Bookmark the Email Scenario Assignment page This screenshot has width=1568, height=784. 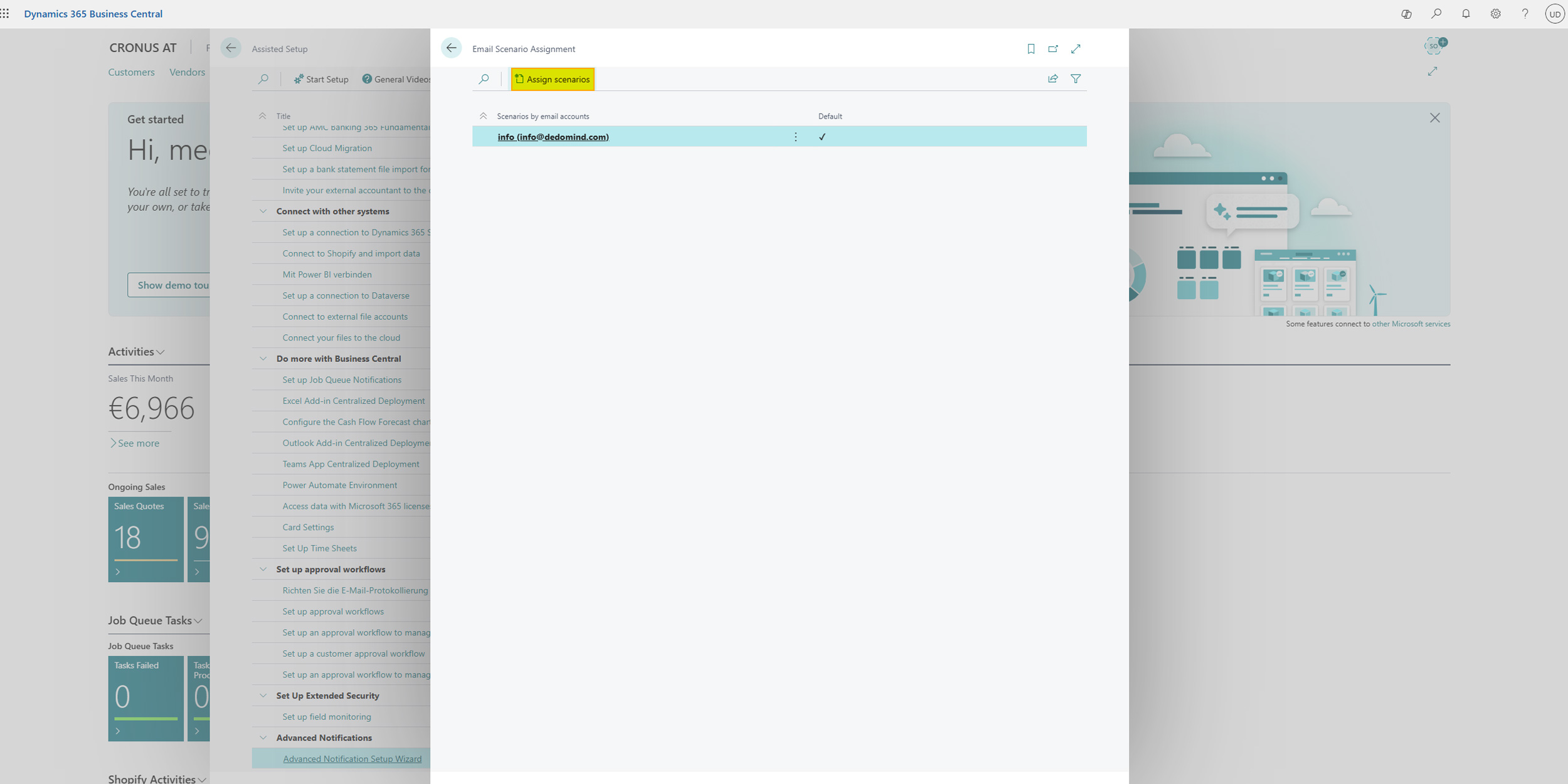tap(1030, 48)
